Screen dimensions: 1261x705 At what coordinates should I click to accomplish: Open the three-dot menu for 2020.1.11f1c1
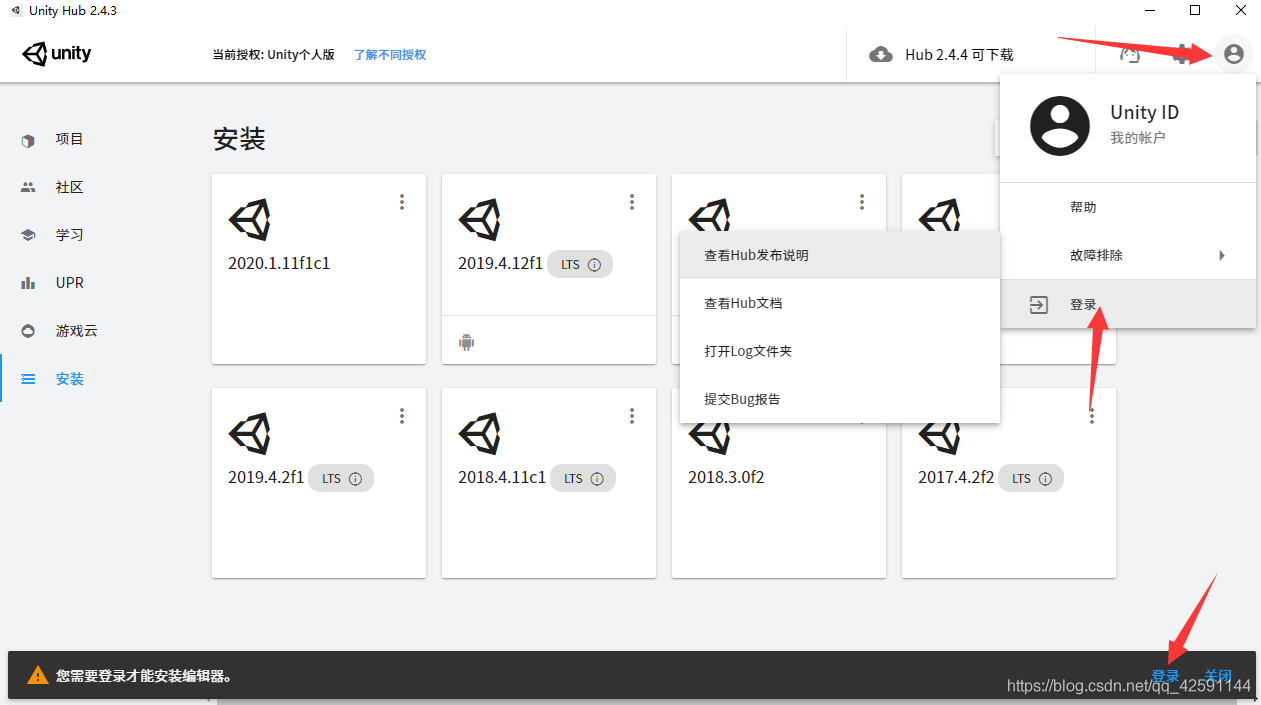(x=402, y=202)
